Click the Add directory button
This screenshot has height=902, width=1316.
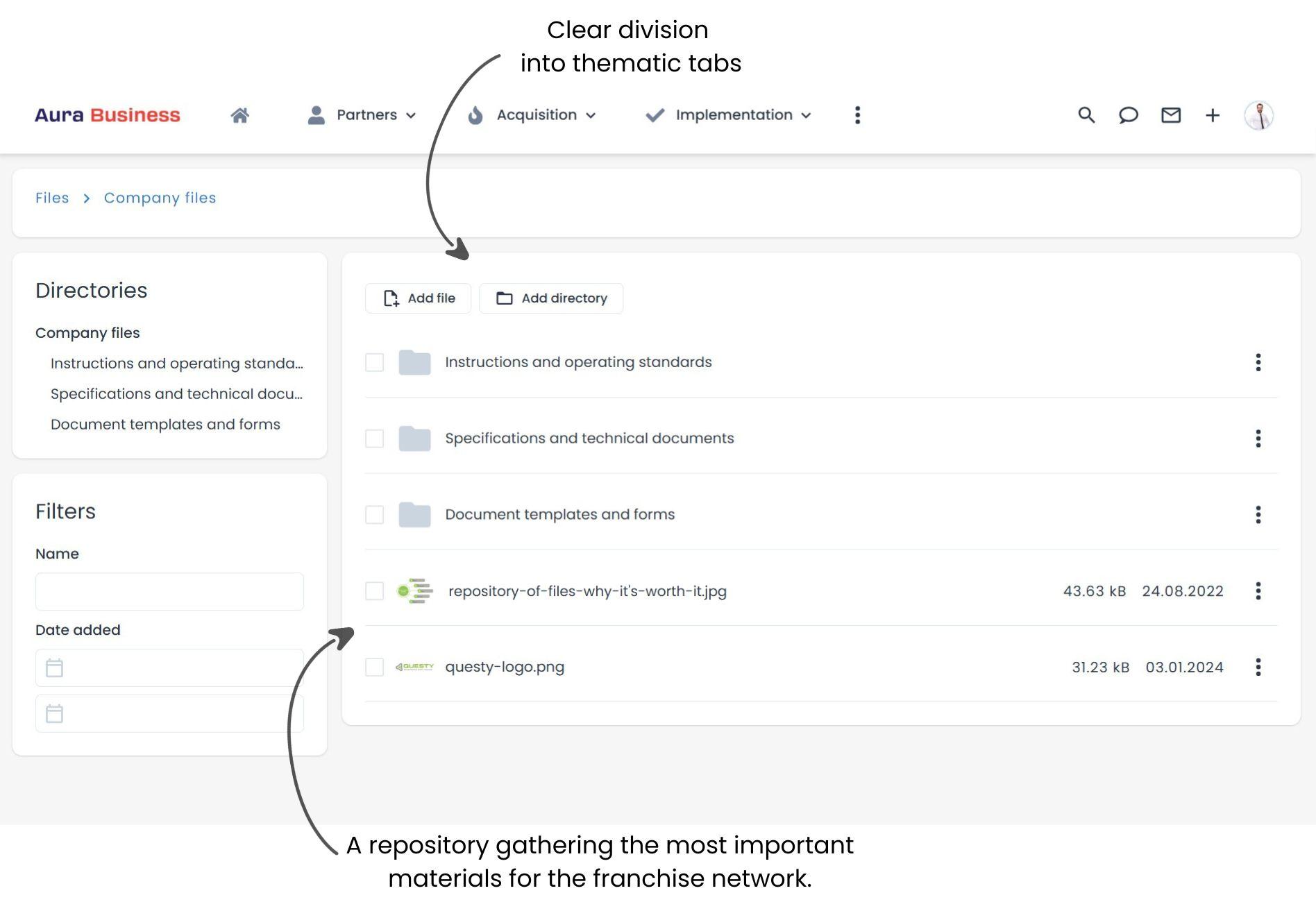tap(551, 298)
